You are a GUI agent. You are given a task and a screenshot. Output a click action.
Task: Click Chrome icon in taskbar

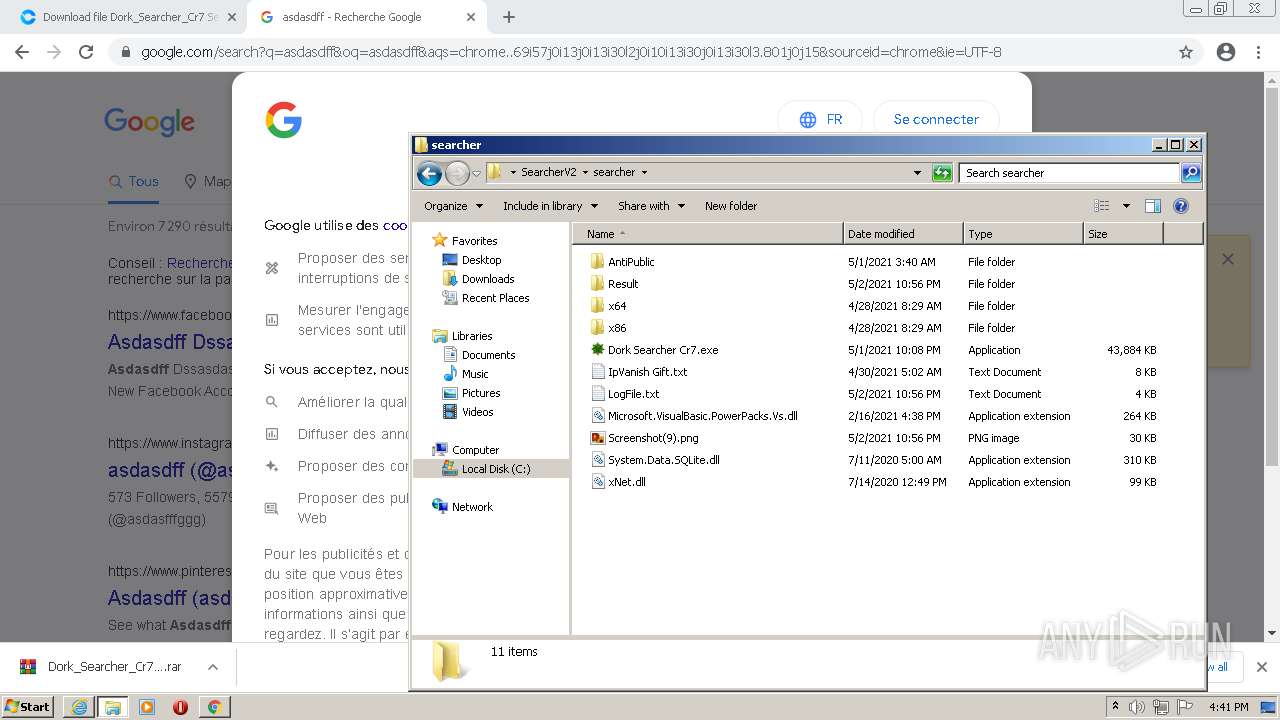213,707
